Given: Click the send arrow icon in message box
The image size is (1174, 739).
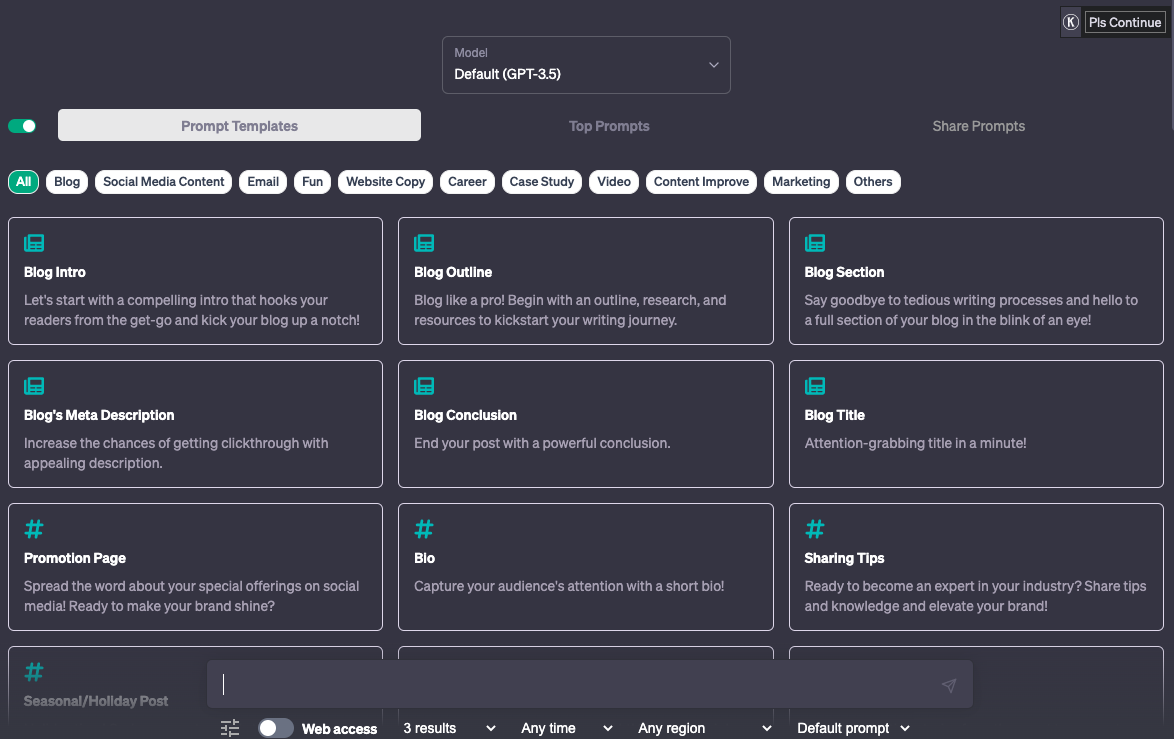Looking at the screenshot, I should click(x=948, y=685).
